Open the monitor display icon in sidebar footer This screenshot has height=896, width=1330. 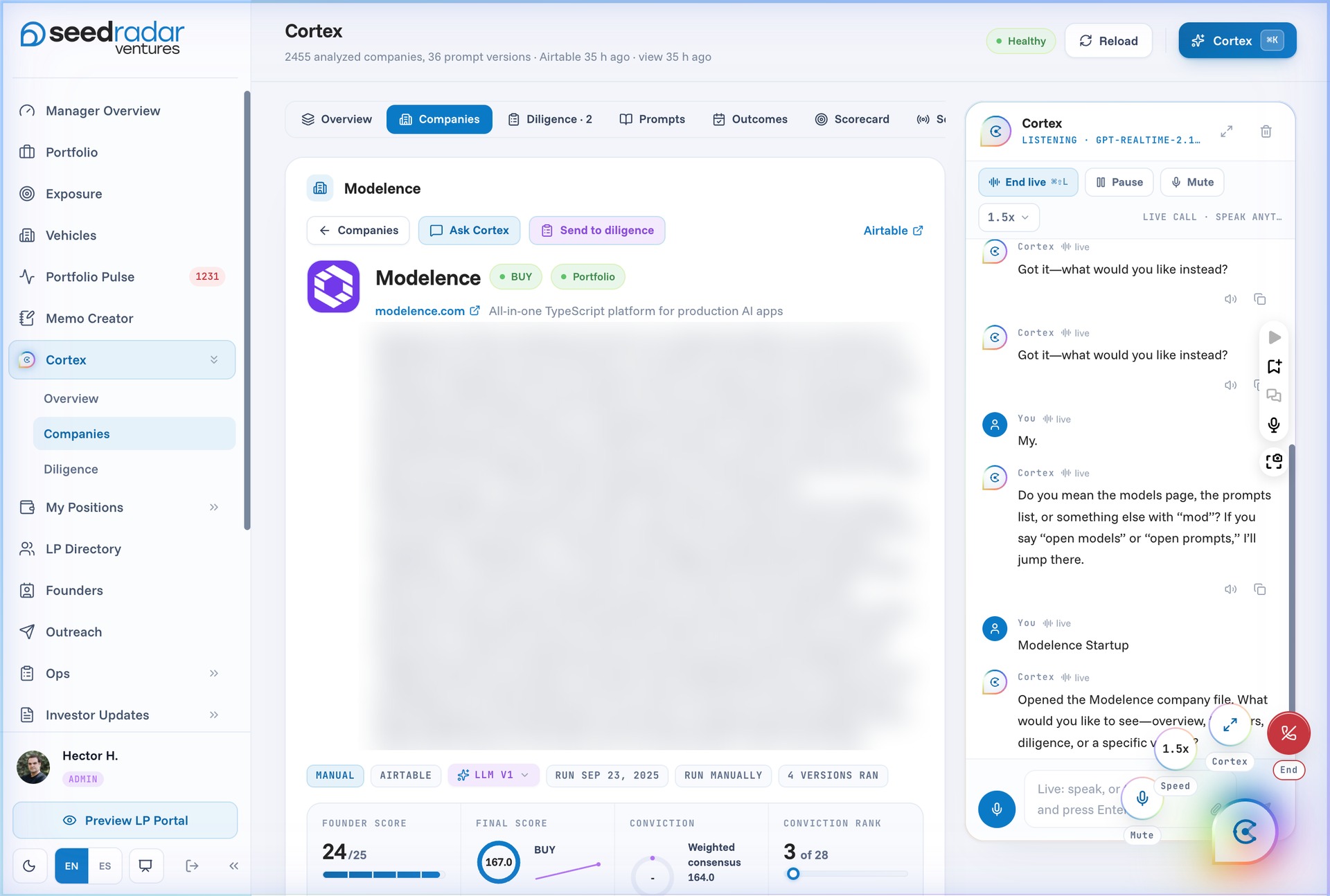[145, 866]
